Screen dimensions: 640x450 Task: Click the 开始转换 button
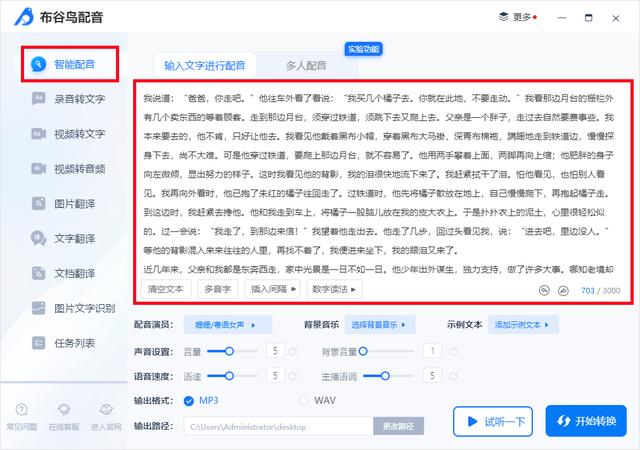(x=586, y=421)
